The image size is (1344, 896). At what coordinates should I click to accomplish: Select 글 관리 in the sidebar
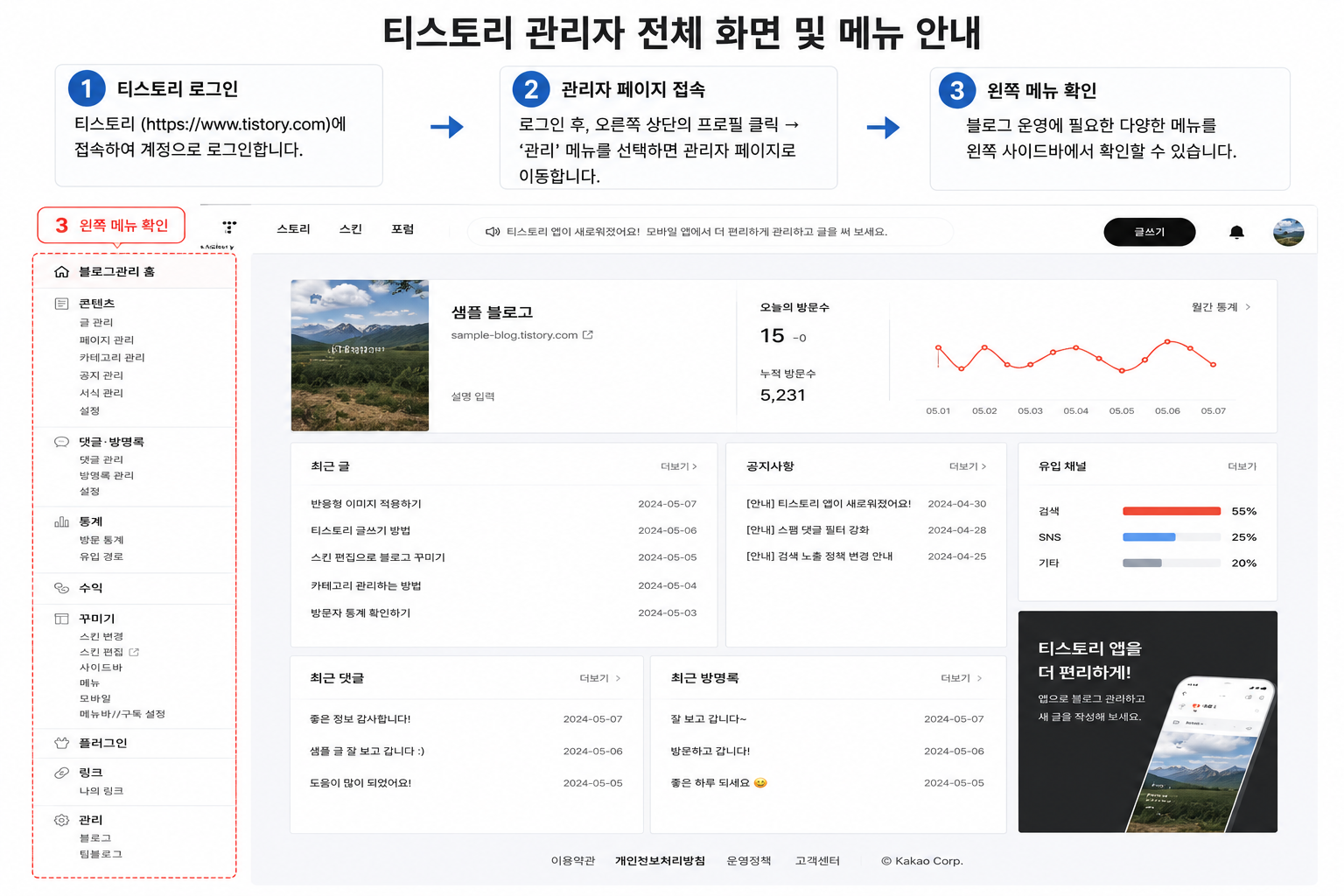(x=96, y=323)
